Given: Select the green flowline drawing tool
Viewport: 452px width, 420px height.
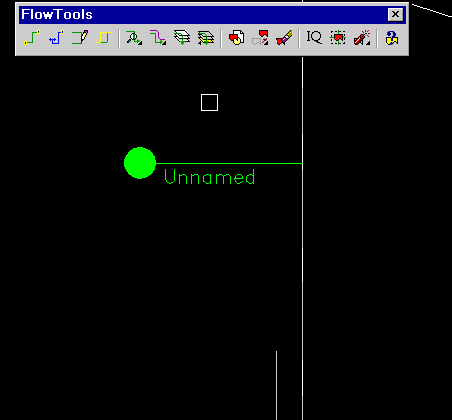Looking at the screenshot, I should tap(32, 38).
